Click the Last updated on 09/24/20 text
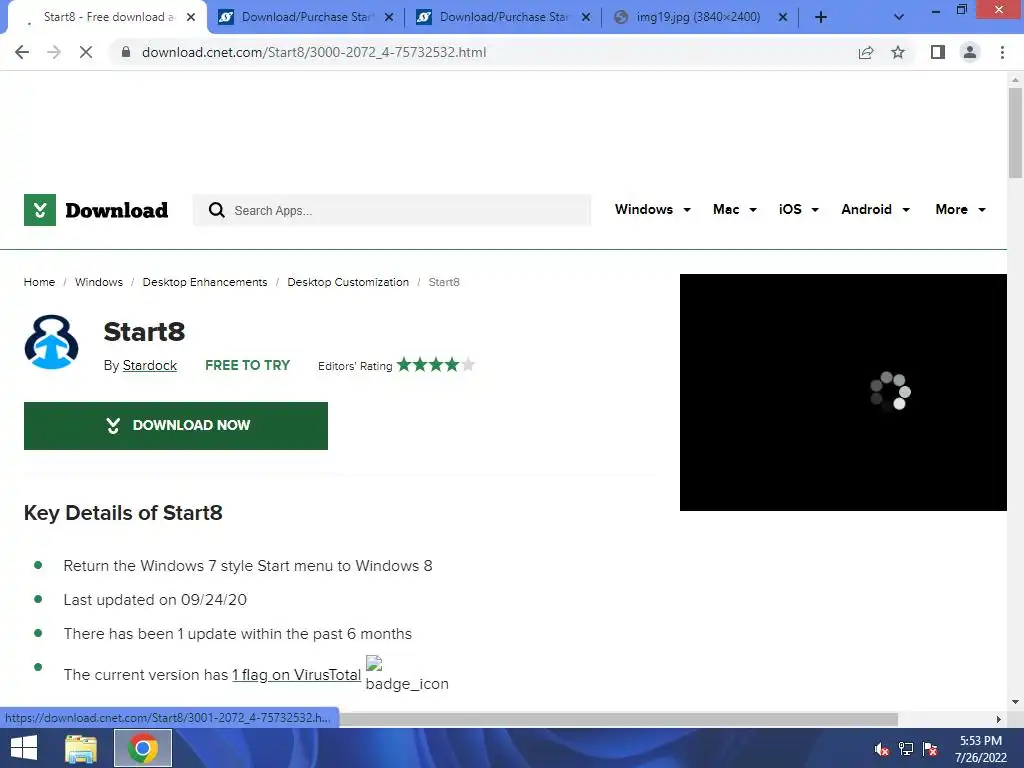Screen dimensions: 1024x768 155,600
